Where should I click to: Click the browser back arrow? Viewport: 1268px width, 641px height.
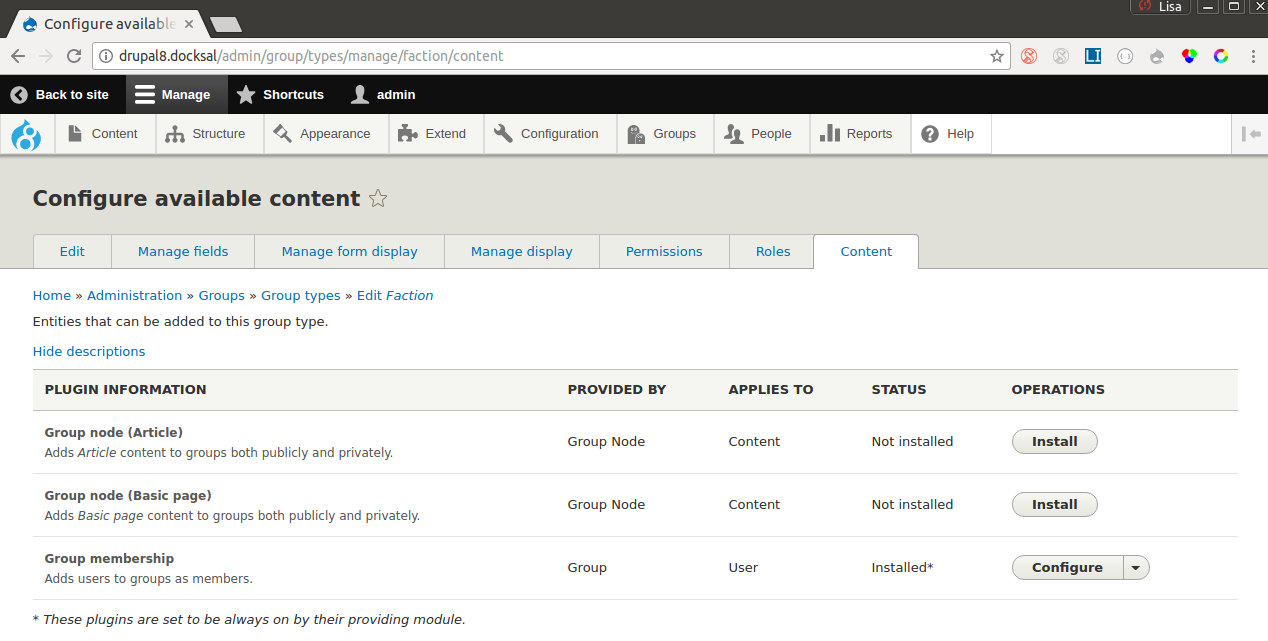coord(18,57)
